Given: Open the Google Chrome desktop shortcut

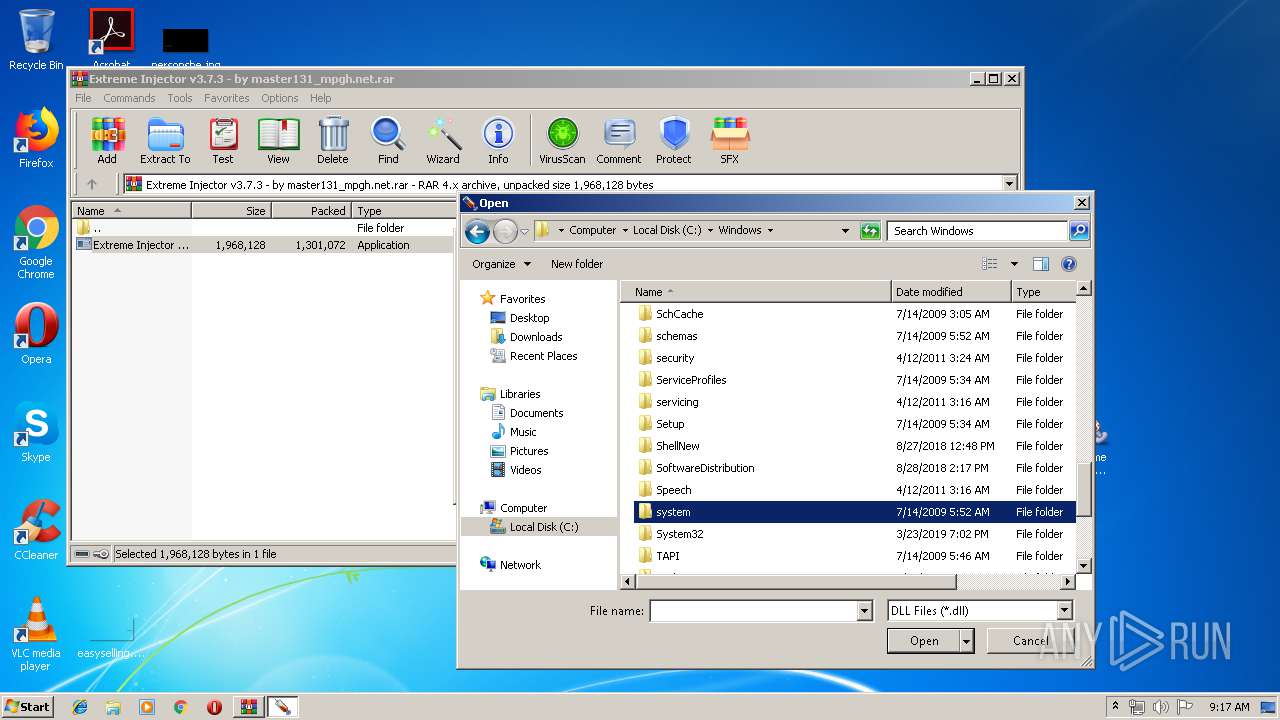Looking at the screenshot, I should pos(36,242).
